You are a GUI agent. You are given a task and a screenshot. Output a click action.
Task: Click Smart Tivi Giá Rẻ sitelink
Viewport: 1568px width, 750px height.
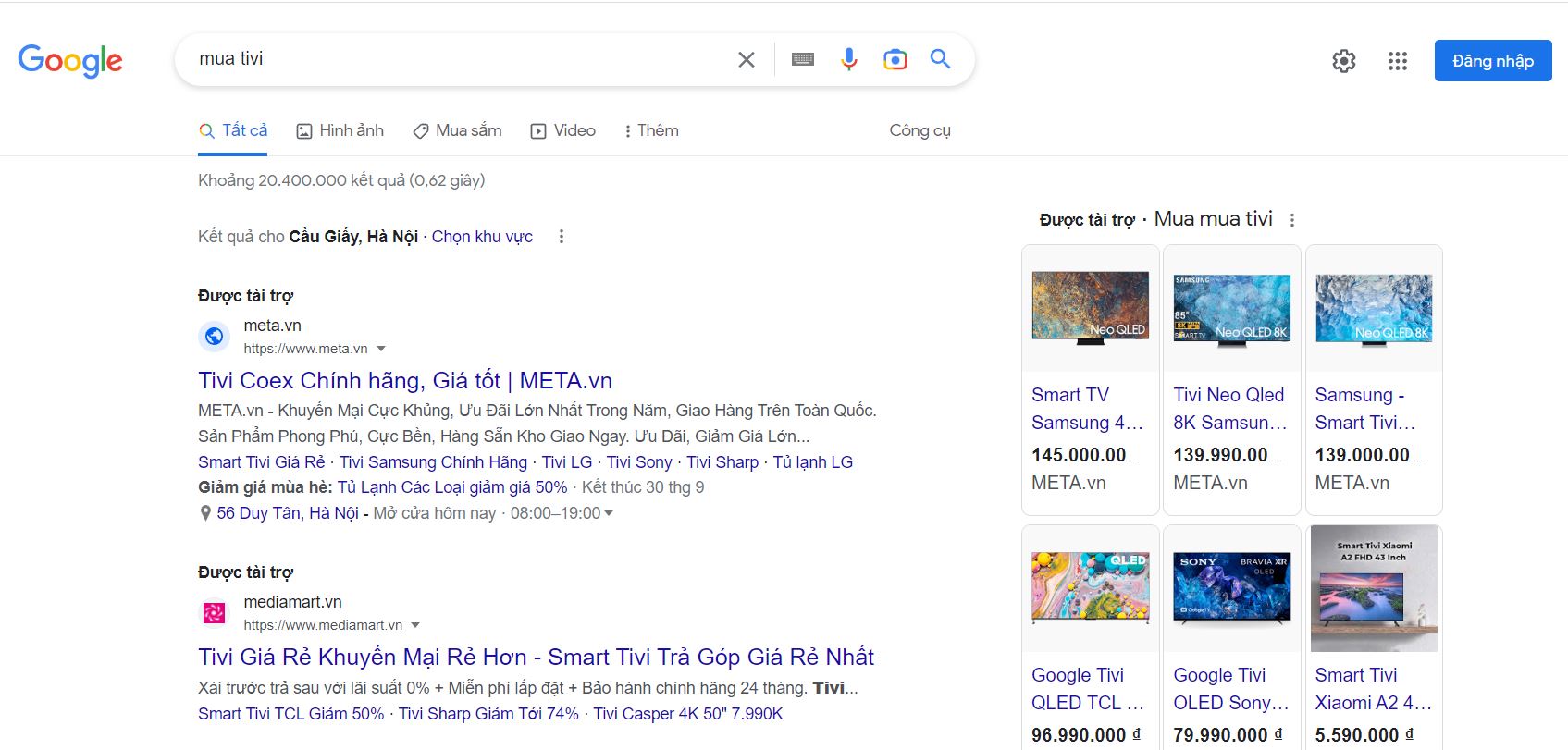[262, 462]
